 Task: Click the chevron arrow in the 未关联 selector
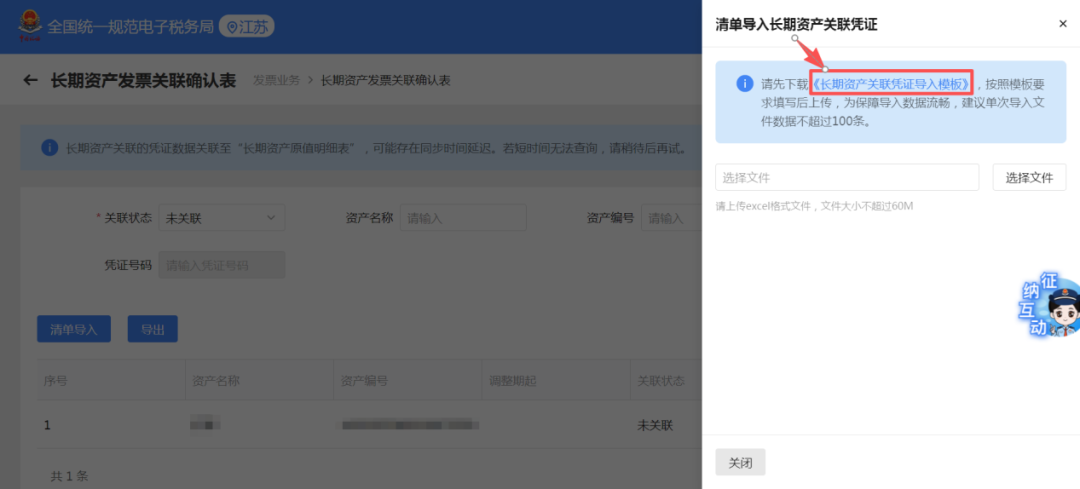click(x=270, y=218)
